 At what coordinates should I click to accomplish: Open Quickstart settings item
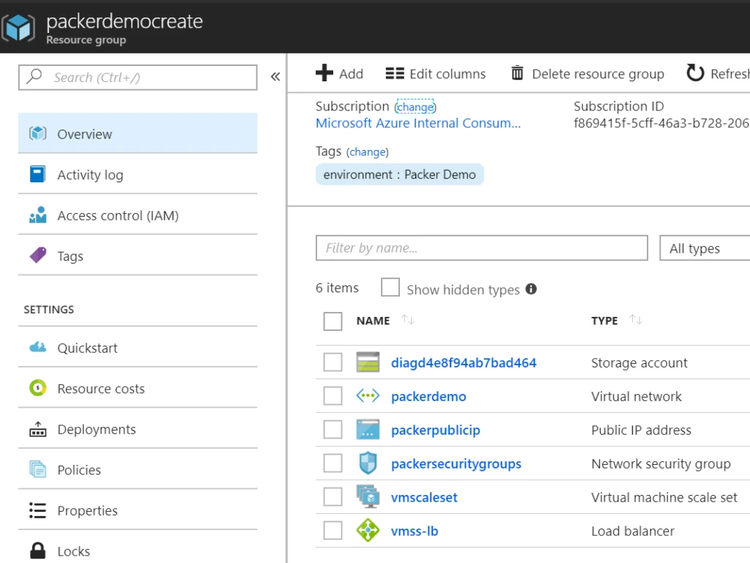click(138, 347)
